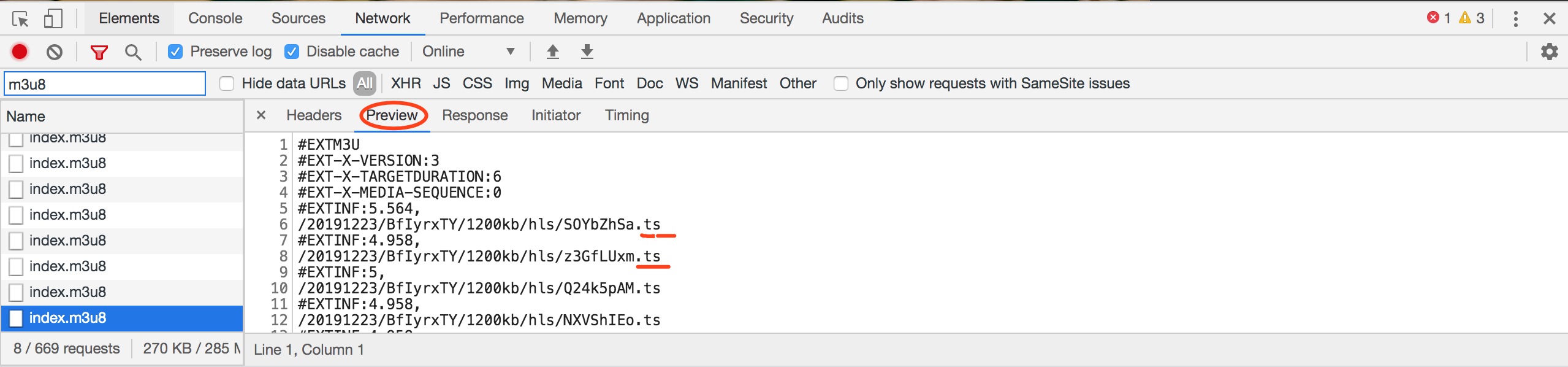1568x367 pixels.
Task: Open the Online throttling dropdown
Action: (468, 52)
